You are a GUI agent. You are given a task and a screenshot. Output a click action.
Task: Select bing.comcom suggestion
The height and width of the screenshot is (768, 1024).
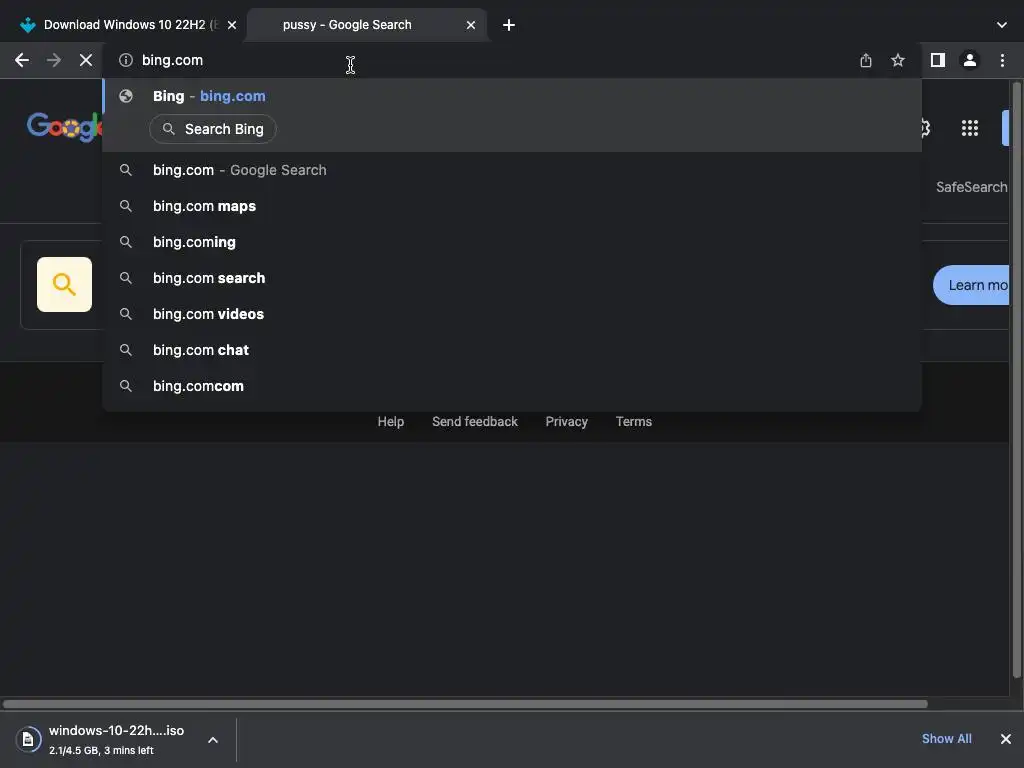(512, 385)
